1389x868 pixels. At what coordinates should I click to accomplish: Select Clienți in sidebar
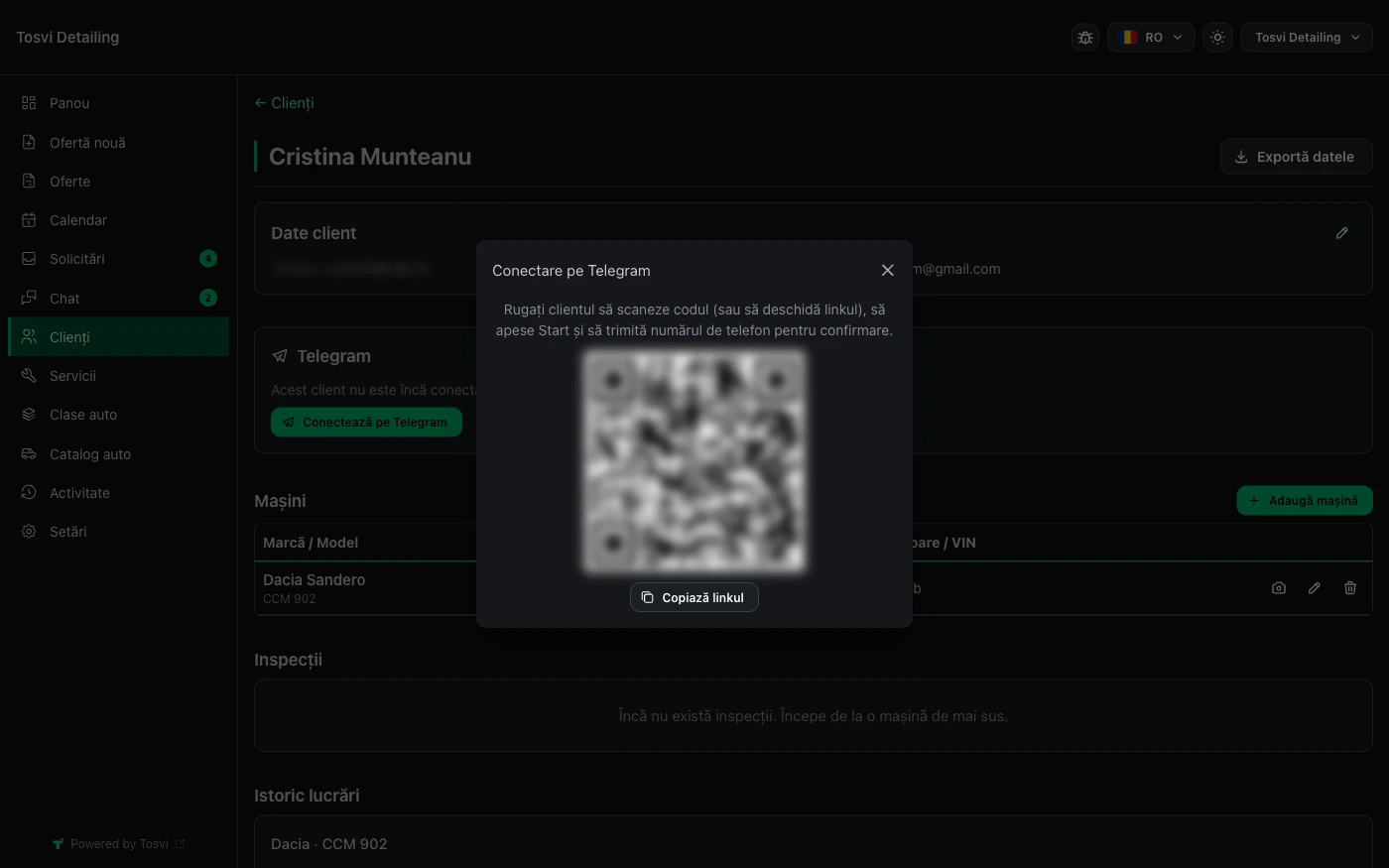119,337
